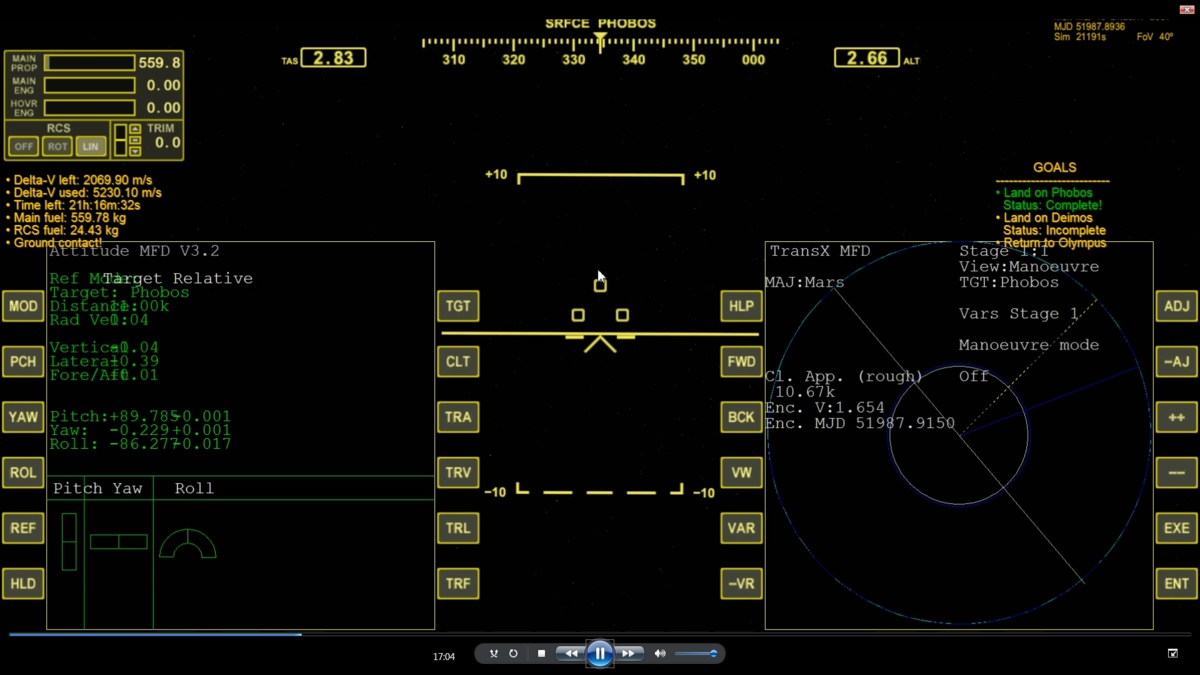Click "Land on Phobos" goal
Screen dimensions: 1200x675
click(1048, 193)
